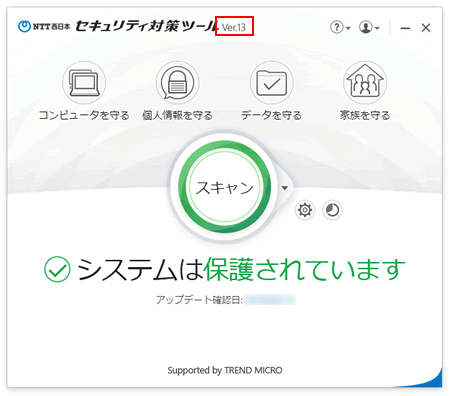This screenshot has height=396, width=450.
Task: Click the システムは保護されています status text
Action: 241,269
